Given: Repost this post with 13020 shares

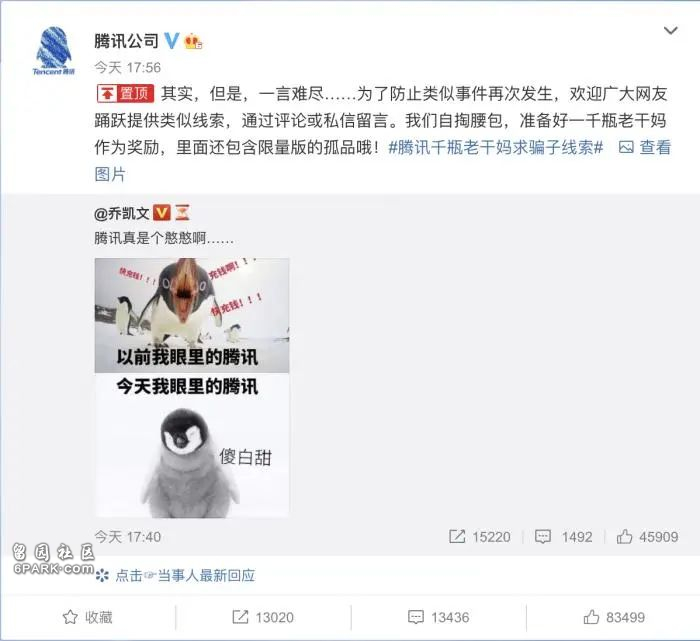Looking at the screenshot, I should [x=263, y=617].
